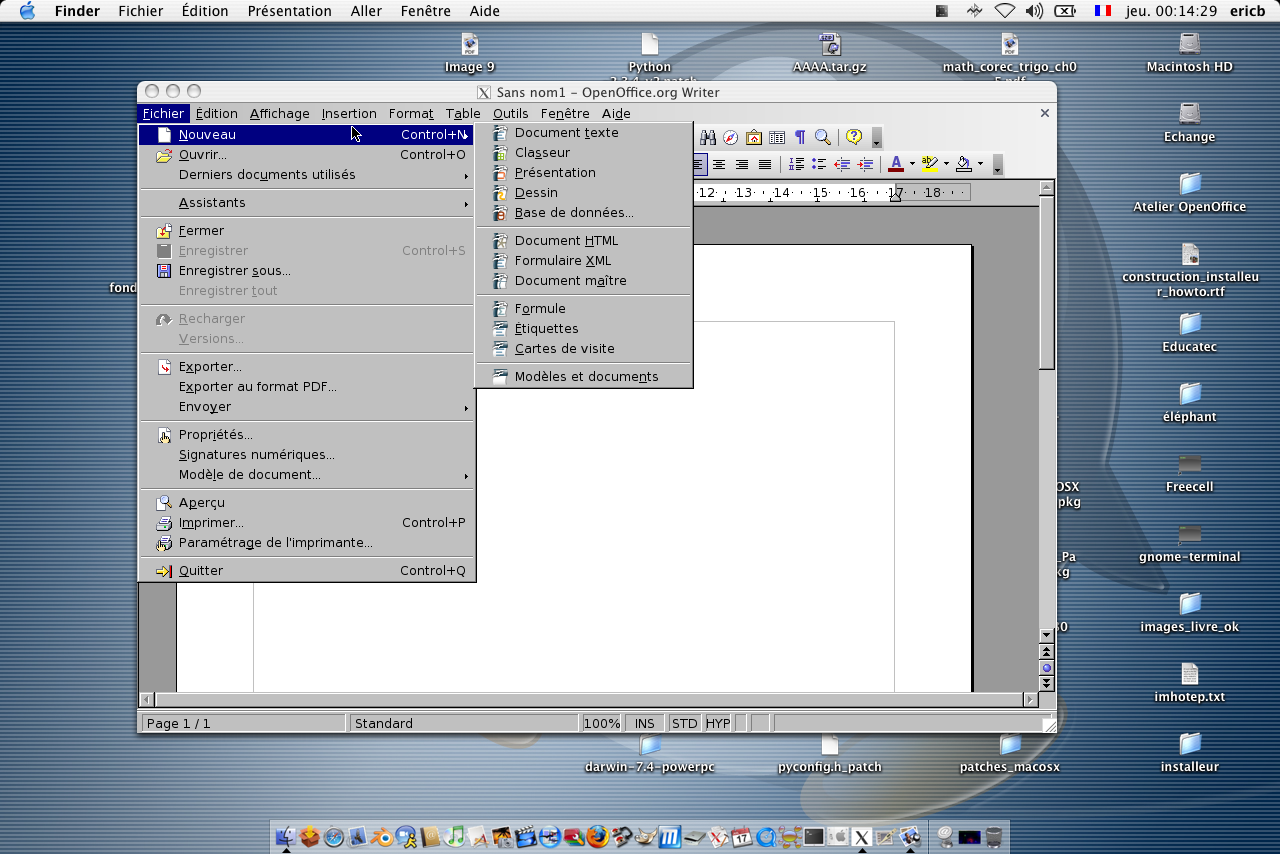This screenshot has width=1280, height=854.
Task: Open iTunes from the Dock
Action: [x=454, y=836]
